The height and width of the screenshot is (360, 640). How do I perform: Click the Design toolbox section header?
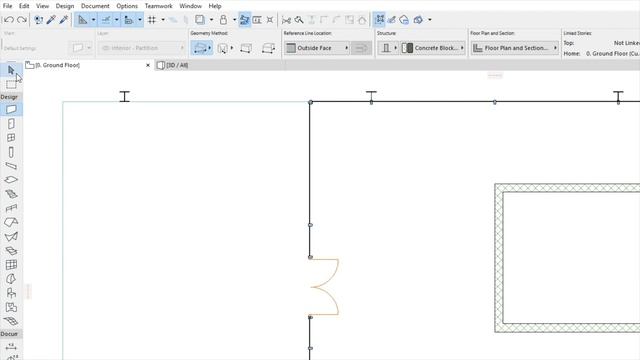[11, 97]
